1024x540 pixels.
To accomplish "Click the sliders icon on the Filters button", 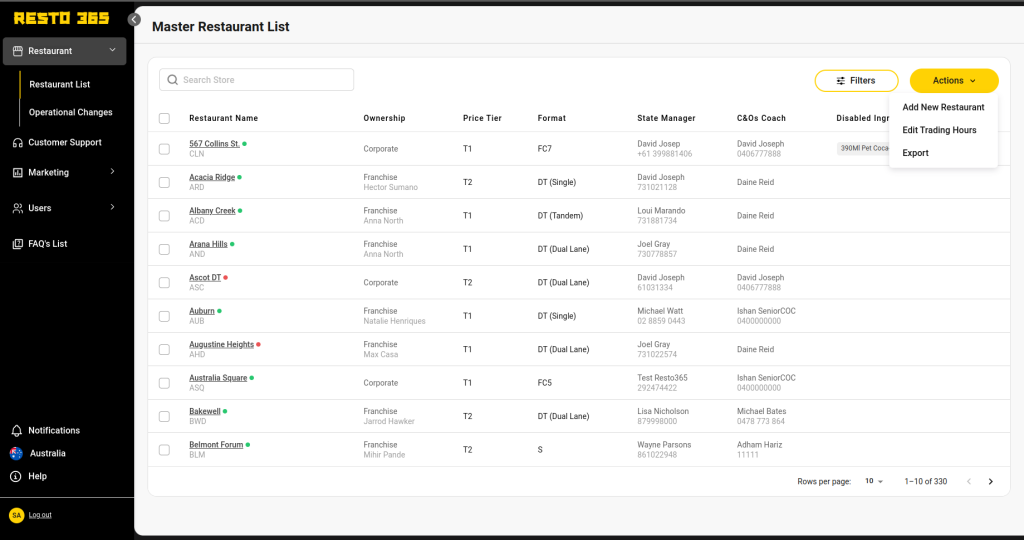I will point(840,81).
